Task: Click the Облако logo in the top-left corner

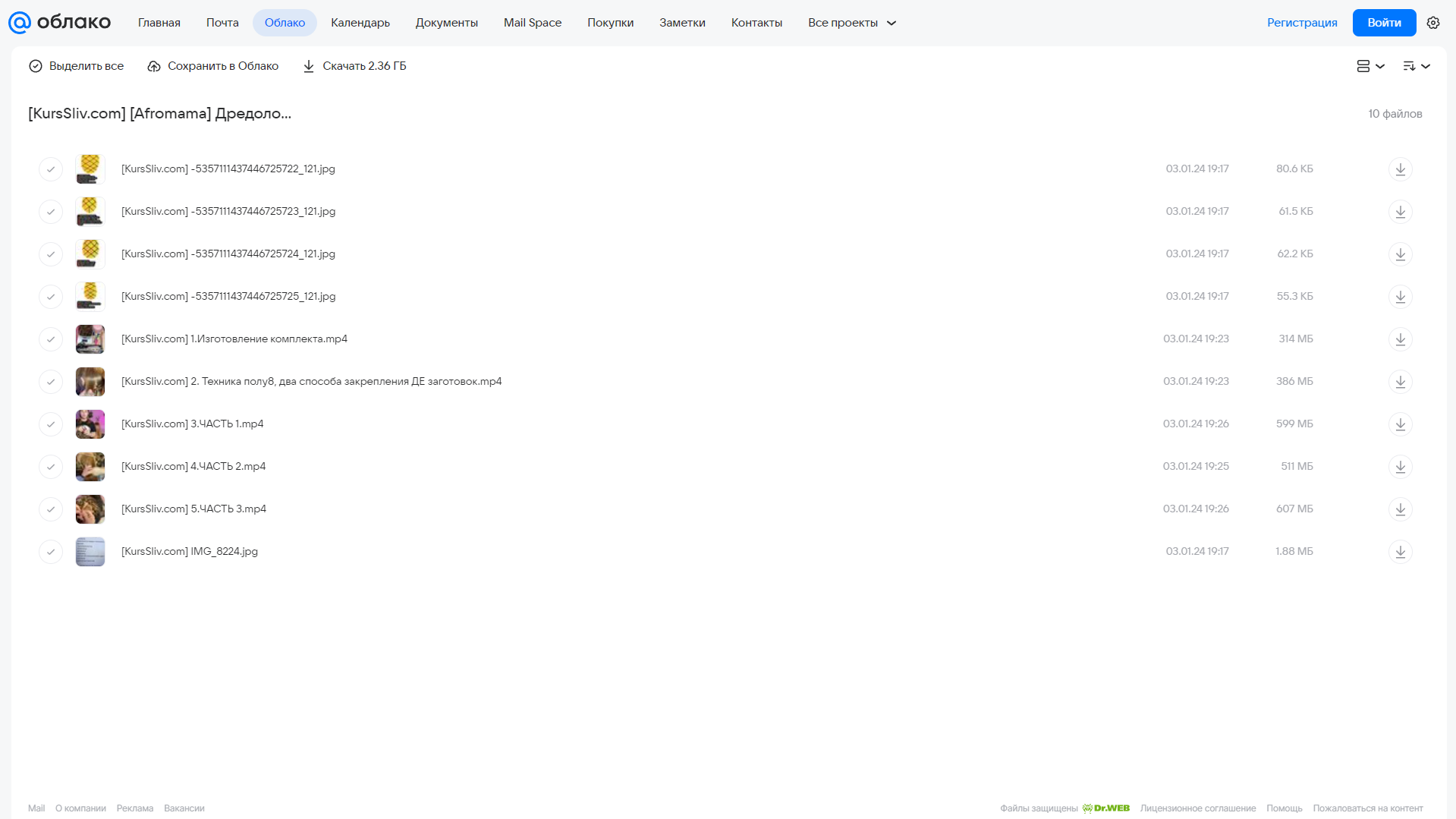Action: [59, 23]
